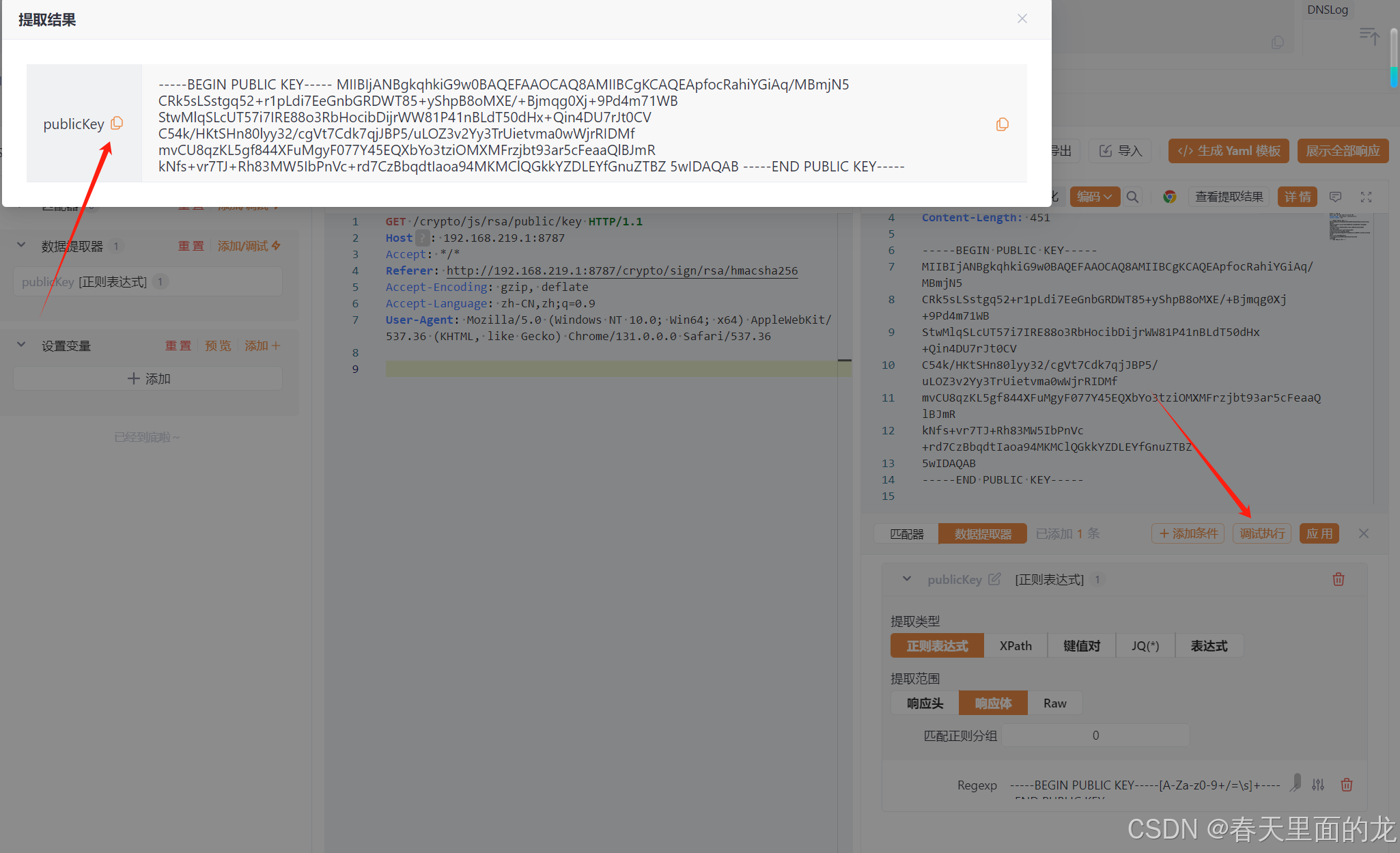
Task: Click the 匹配正则分组 input field
Action: [x=1095, y=736]
